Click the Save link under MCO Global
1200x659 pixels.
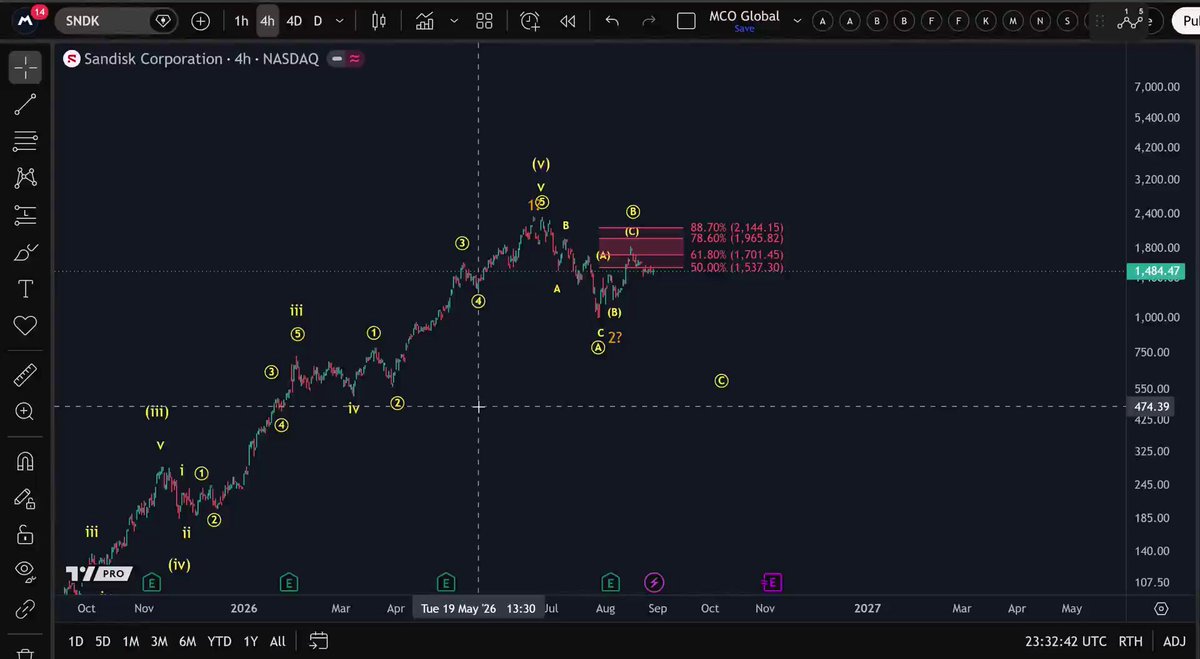tap(744, 29)
